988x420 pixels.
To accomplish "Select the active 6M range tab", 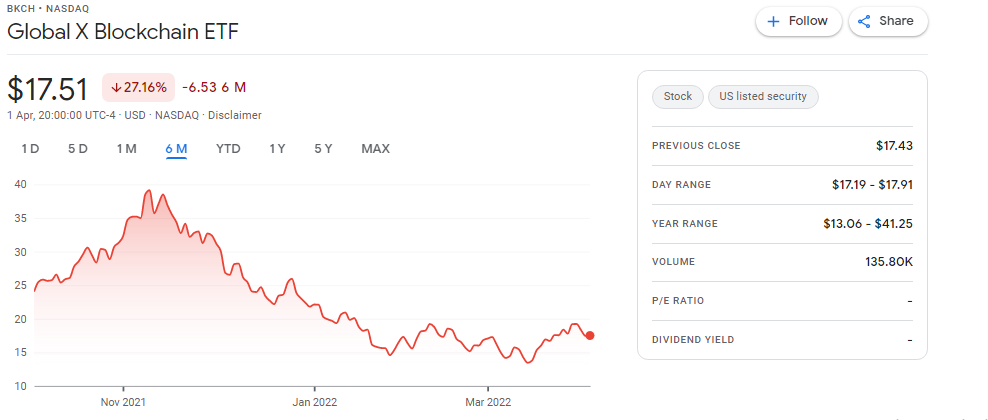I will click(176, 149).
